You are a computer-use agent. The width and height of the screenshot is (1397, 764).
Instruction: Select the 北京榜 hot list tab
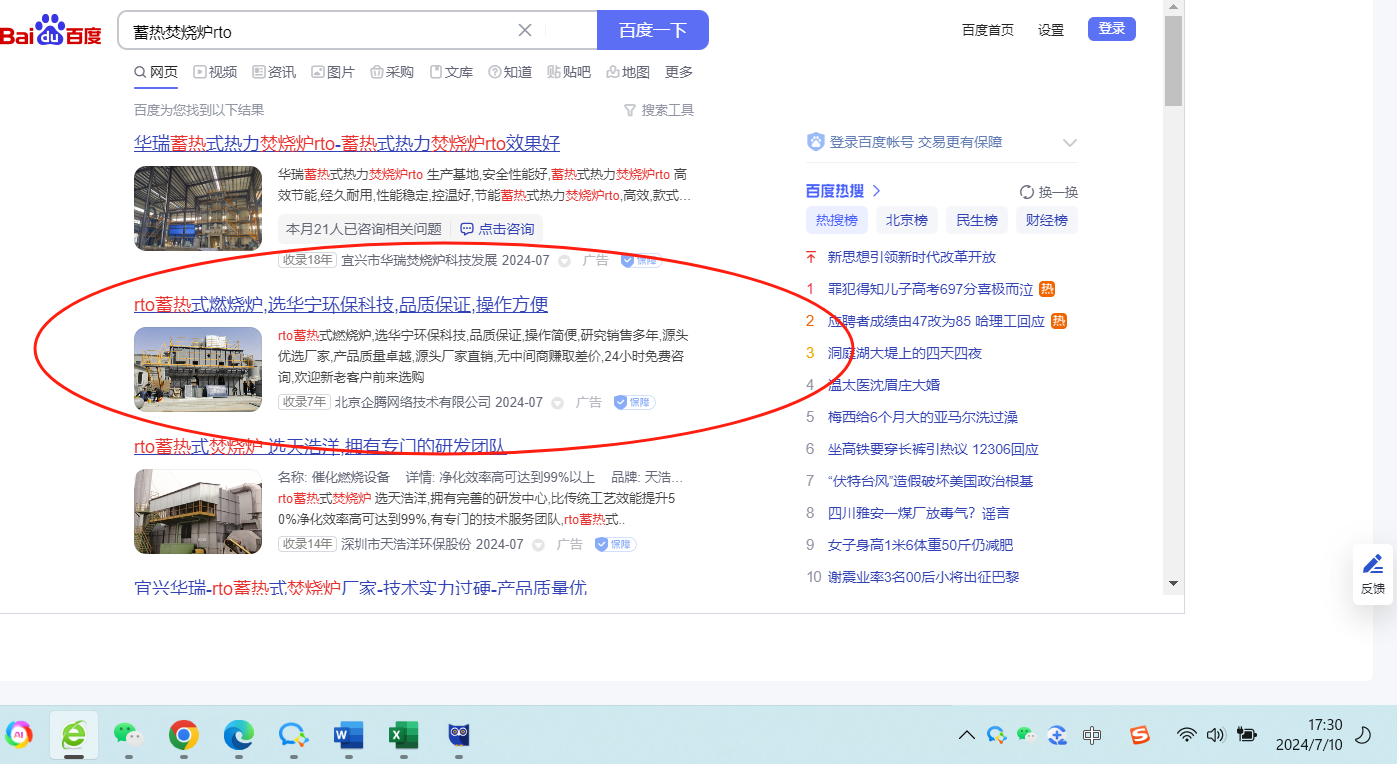(x=907, y=220)
